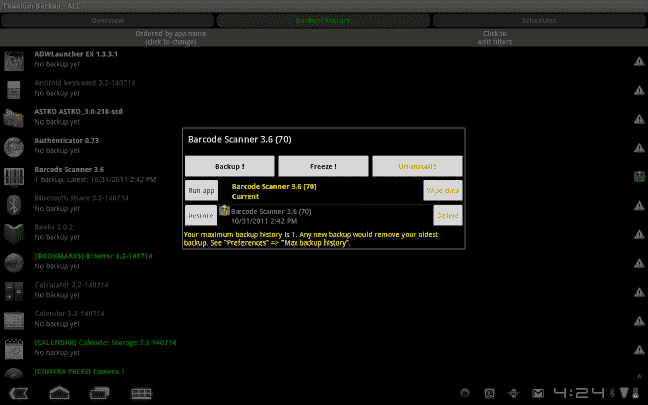Click warning triangle for Browser bookmarks row

pyautogui.click(x=639, y=263)
